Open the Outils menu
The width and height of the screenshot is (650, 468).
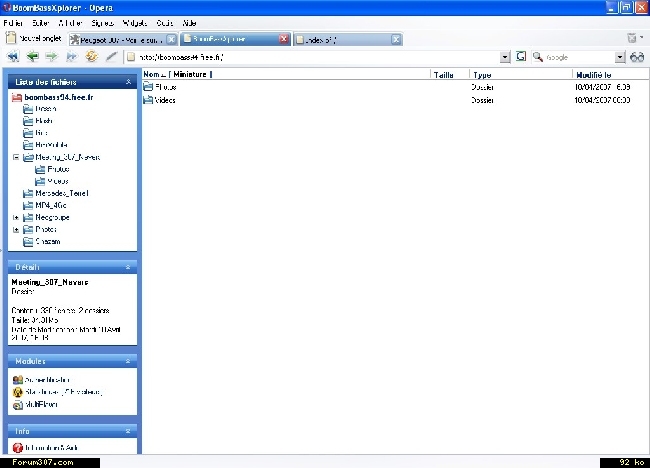click(x=165, y=23)
